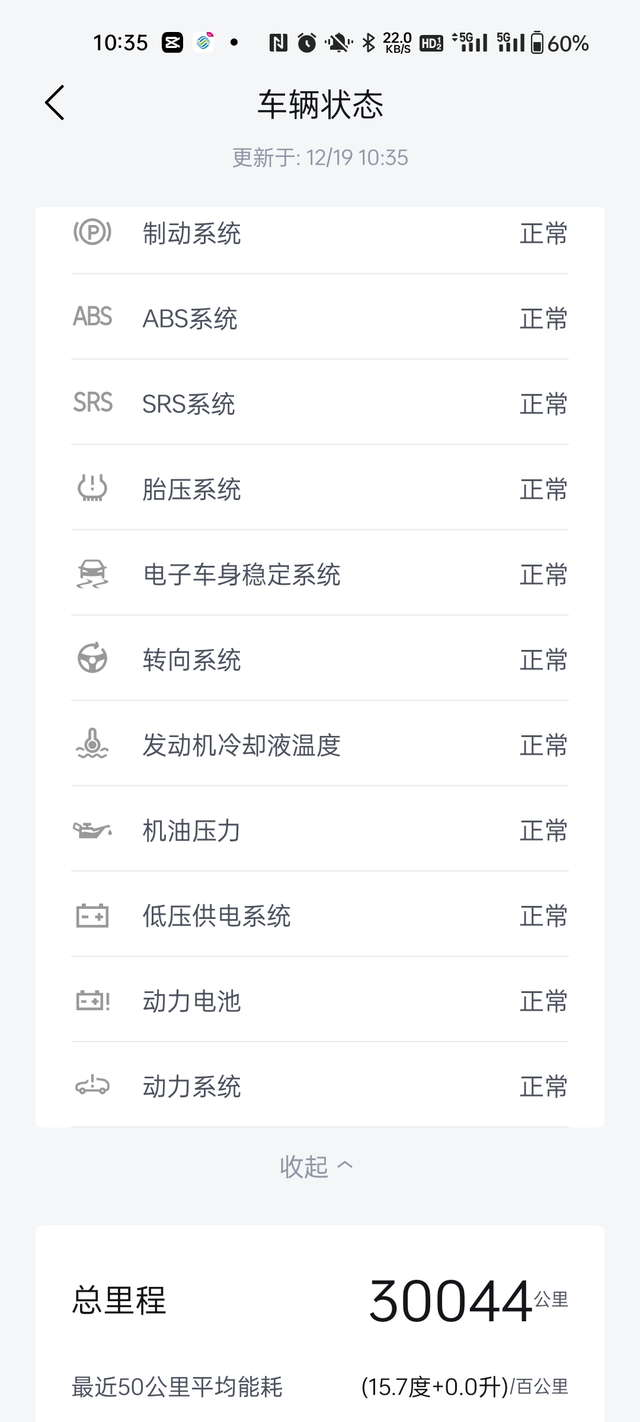The height and width of the screenshot is (1422, 640).
Task: Select the 车辆状态 page title
Action: (x=319, y=104)
